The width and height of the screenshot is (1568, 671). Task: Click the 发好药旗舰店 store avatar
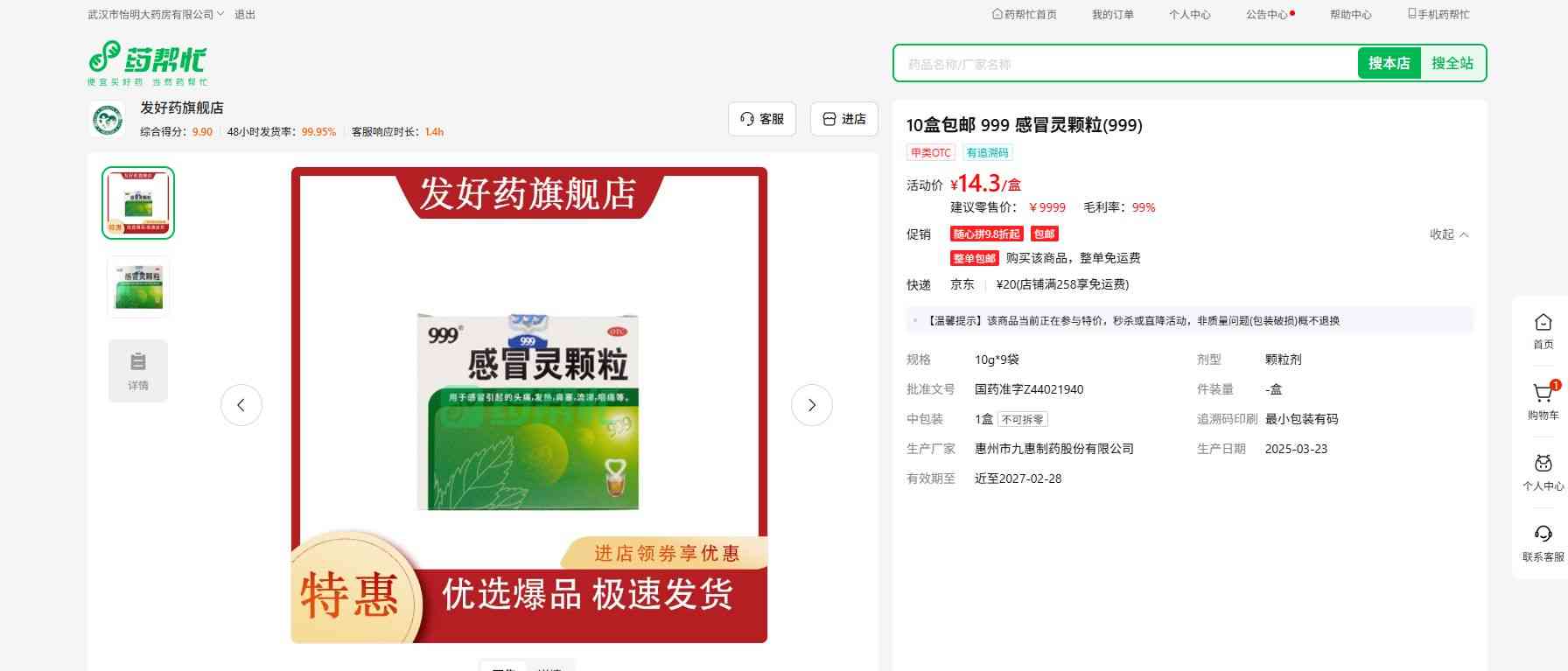coord(108,119)
